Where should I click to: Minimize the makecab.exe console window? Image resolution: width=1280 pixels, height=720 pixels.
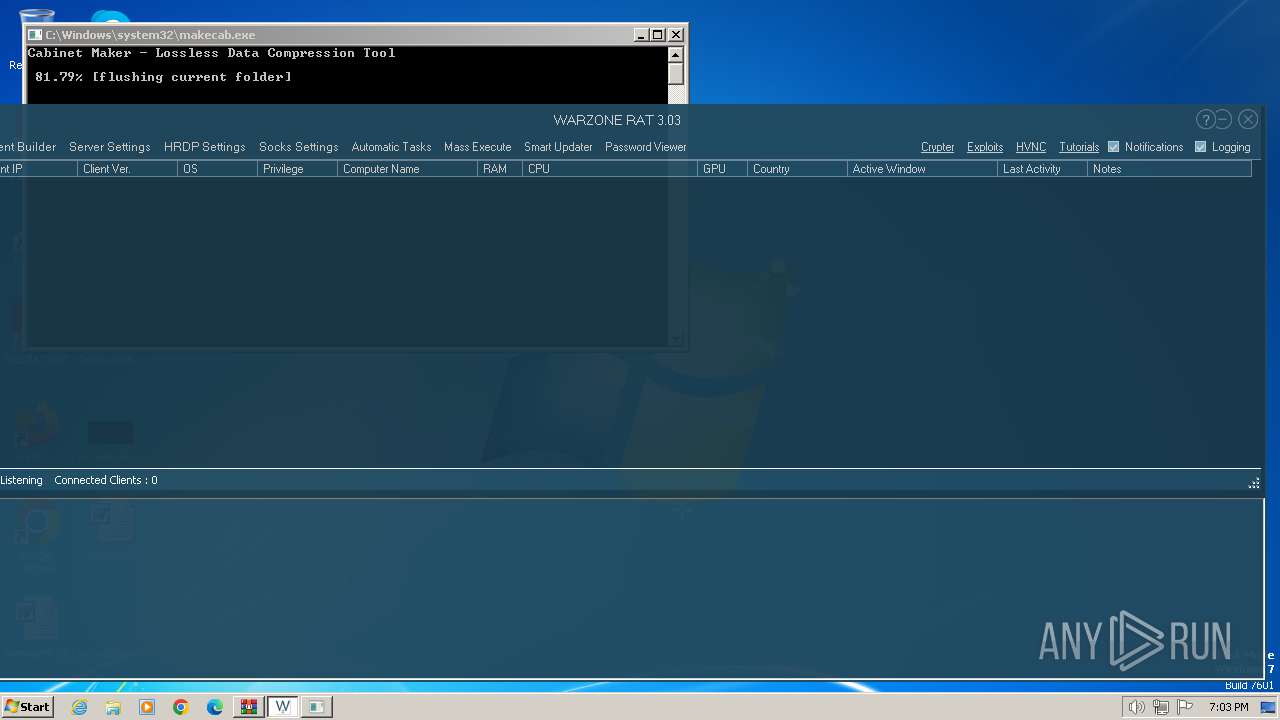click(x=641, y=35)
